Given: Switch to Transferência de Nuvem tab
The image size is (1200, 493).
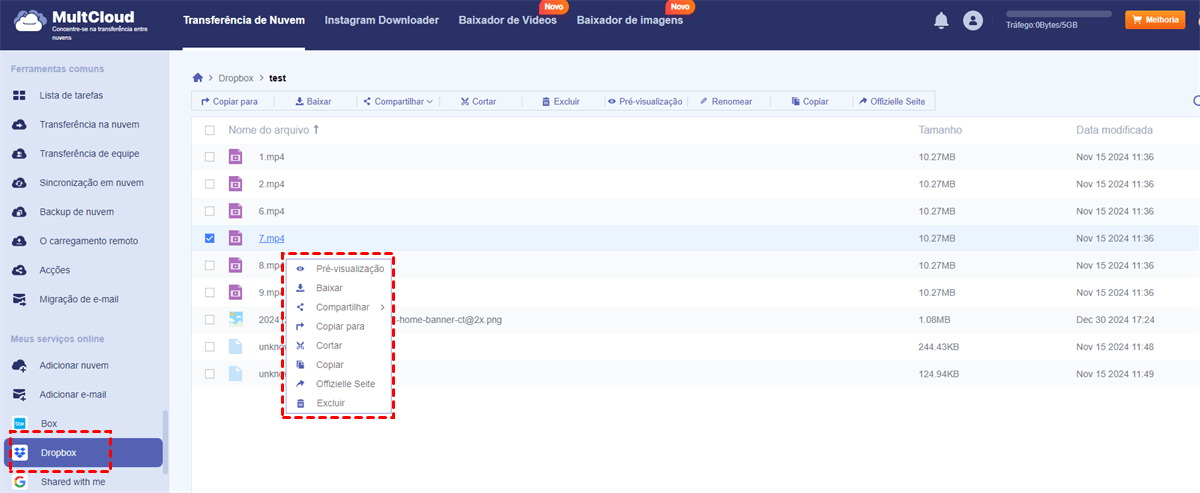Looking at the screenshot, I should tap(245, 20).
